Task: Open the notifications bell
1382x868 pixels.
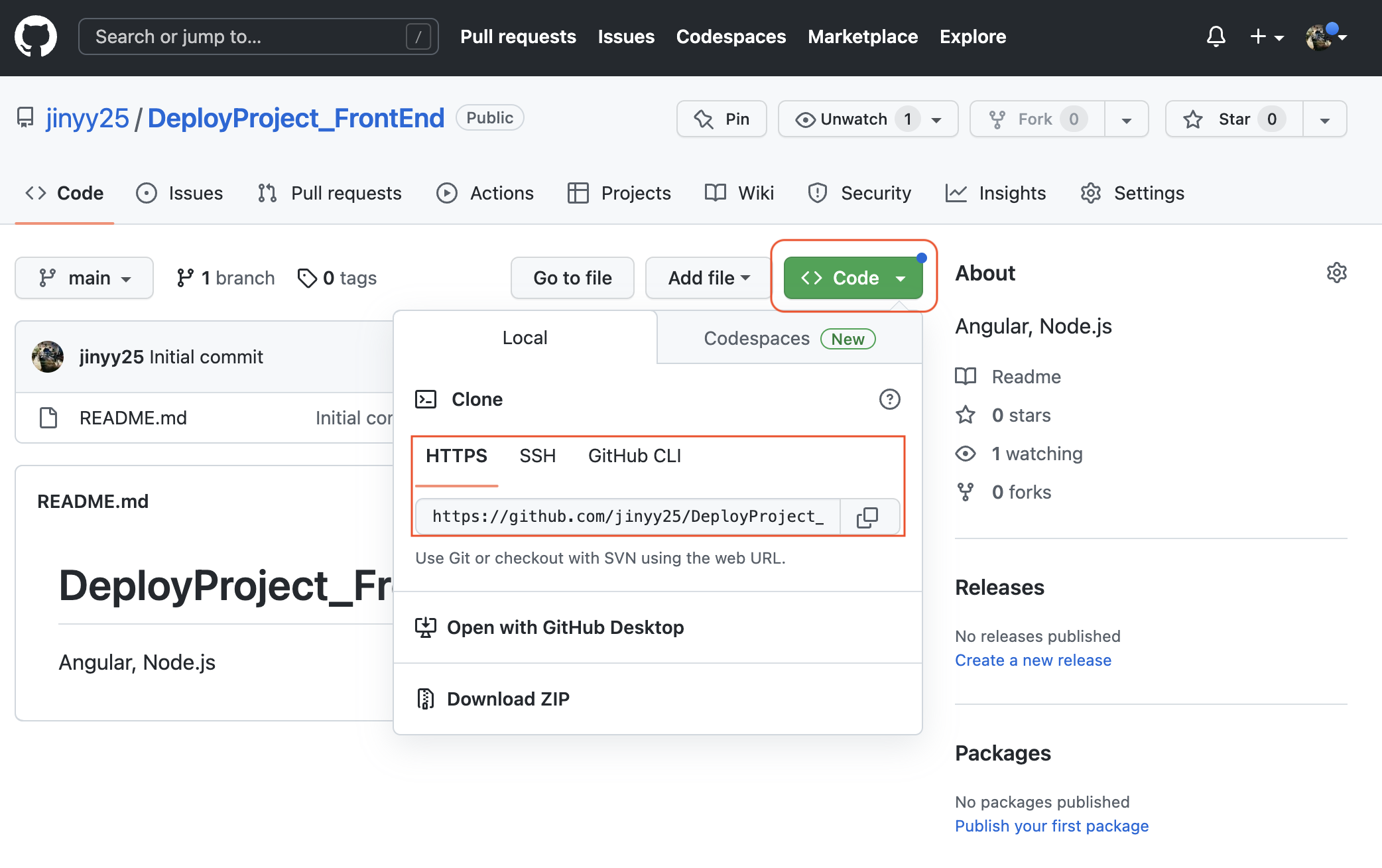Action: (x=1216, y=36)
